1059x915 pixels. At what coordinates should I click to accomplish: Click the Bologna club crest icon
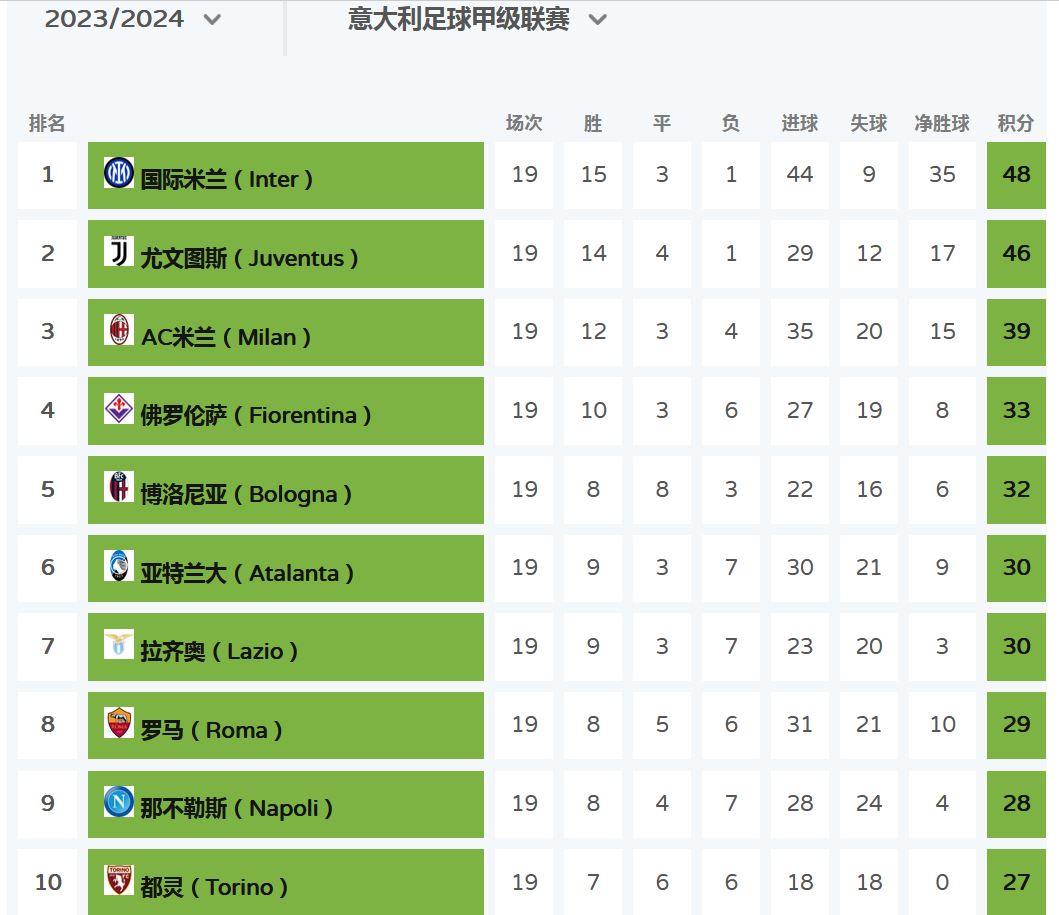[x=119, y=487]
